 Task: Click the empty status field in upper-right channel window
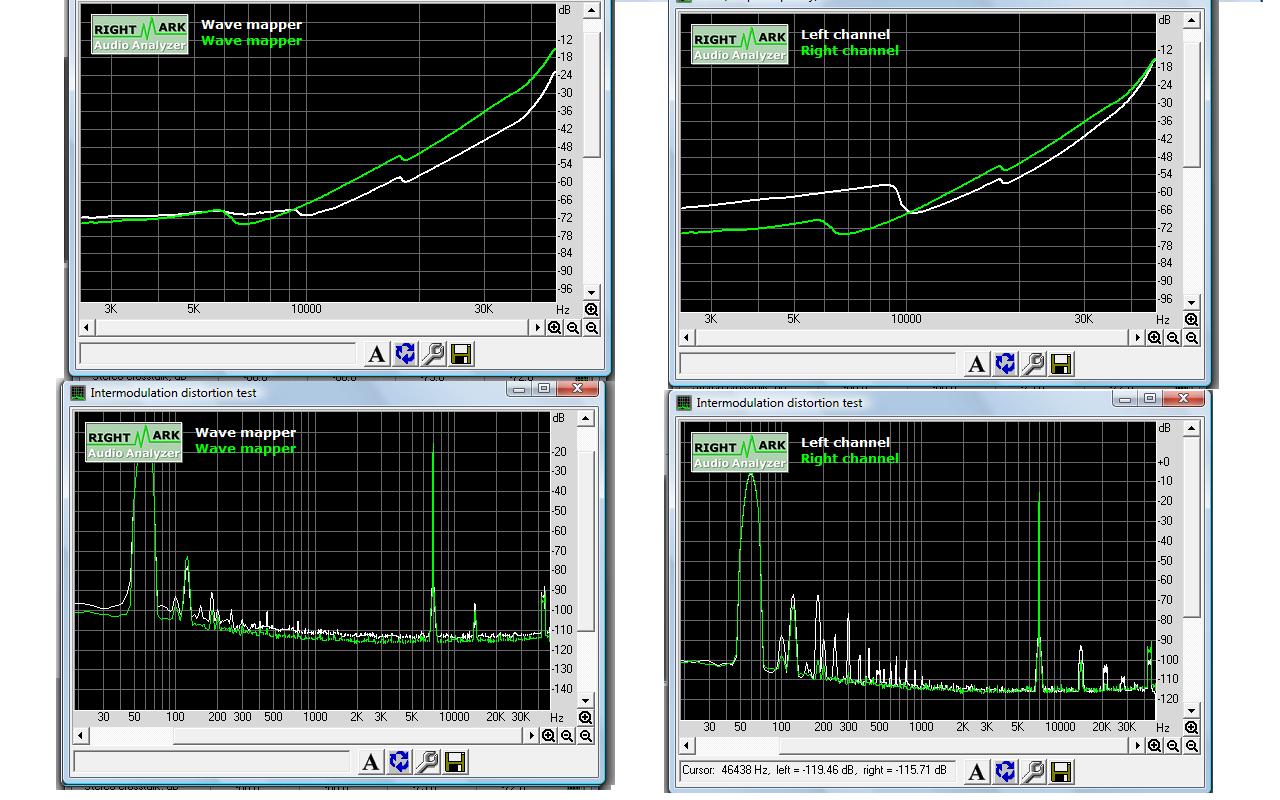click(818, 364)
